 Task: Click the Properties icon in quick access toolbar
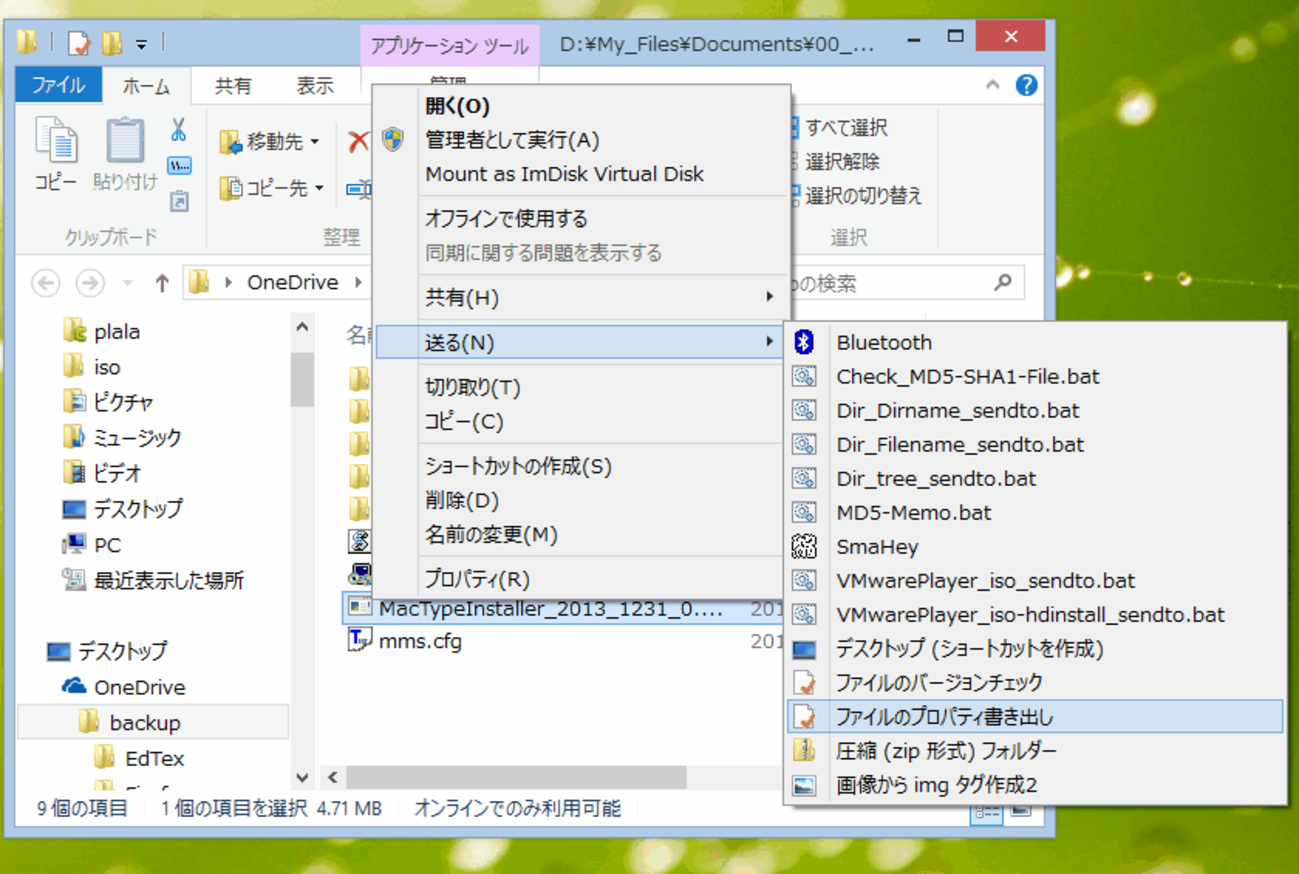79,43
